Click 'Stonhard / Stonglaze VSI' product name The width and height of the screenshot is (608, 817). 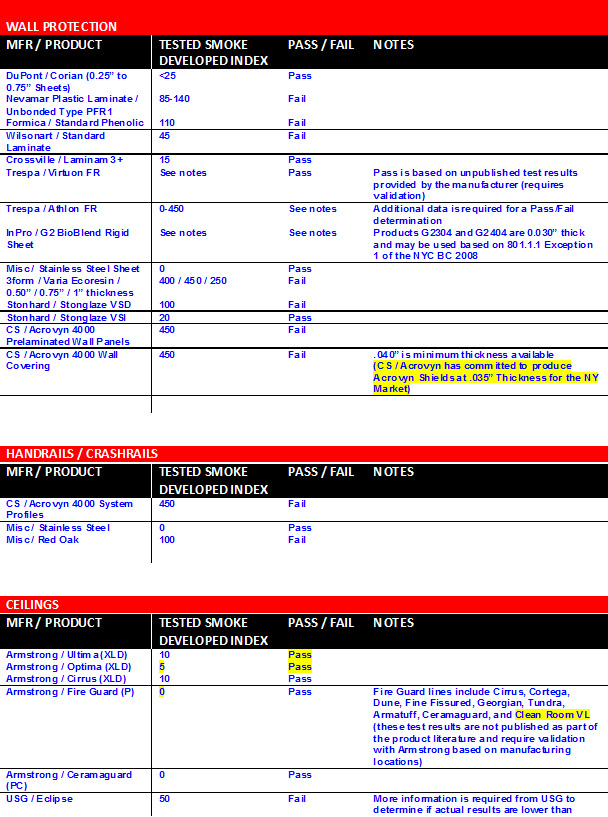[66, 318]
